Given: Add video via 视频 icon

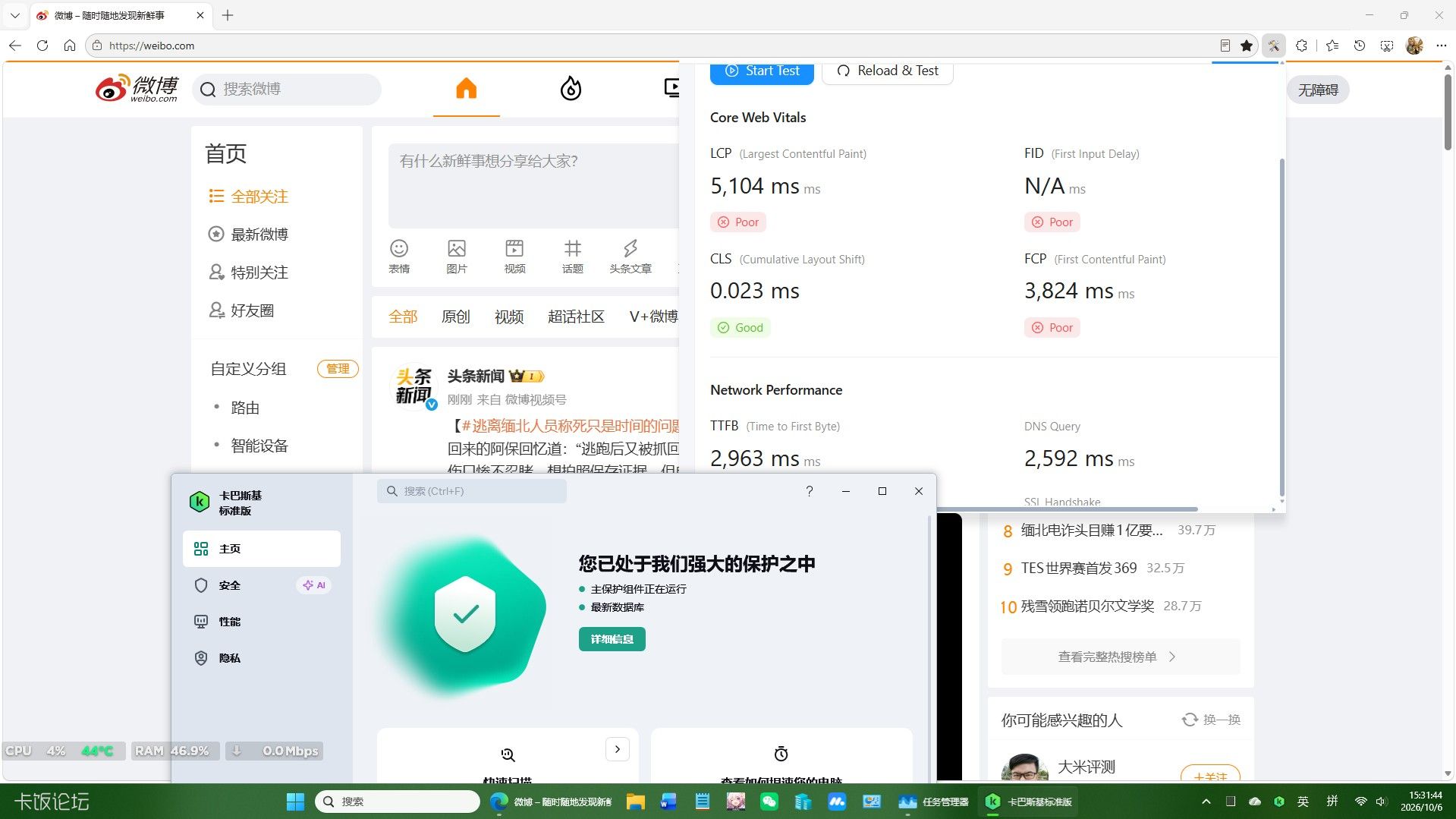Looking at the screenshot, I should tap(514, 248).
